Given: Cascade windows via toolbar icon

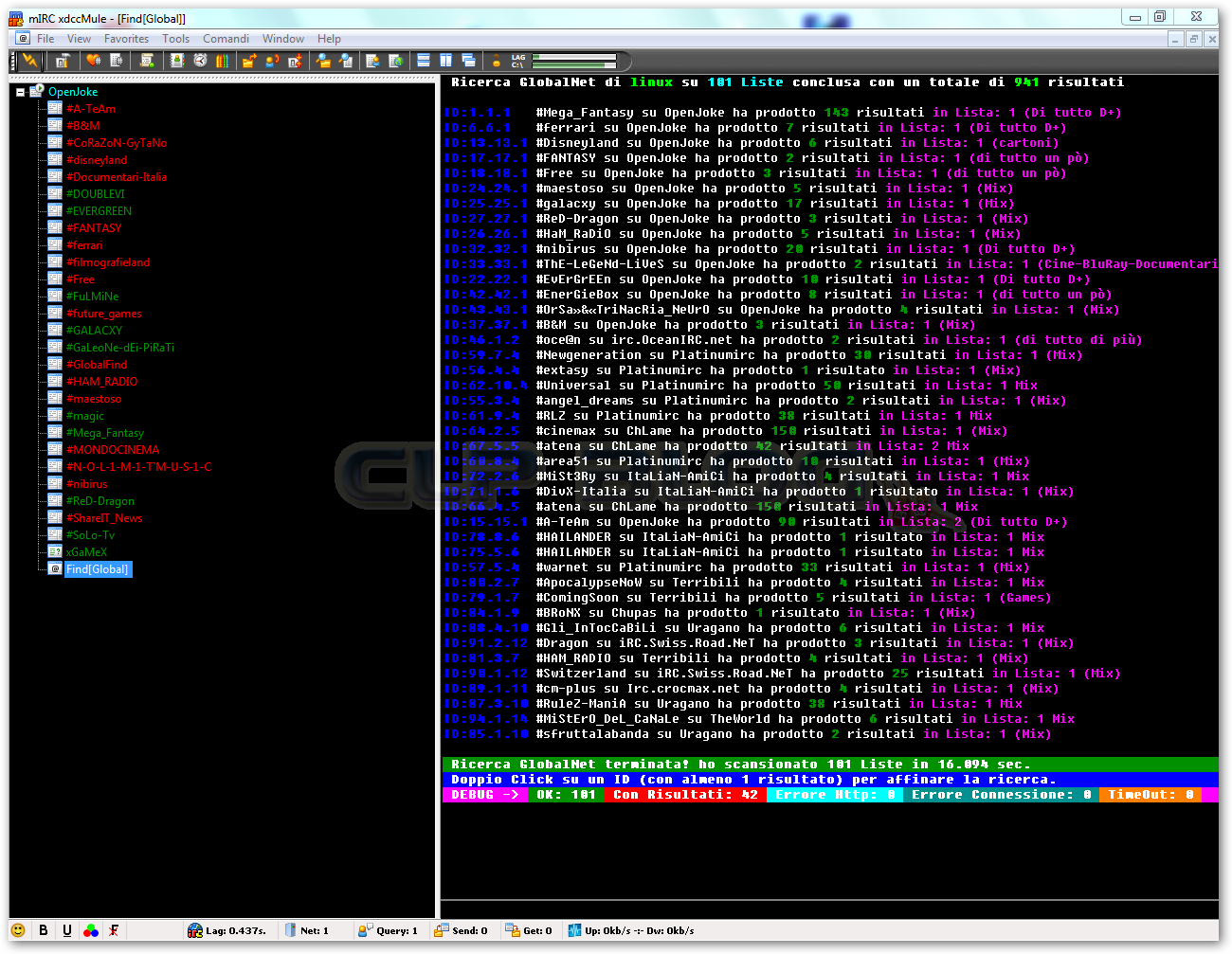Looking at the screenshot, I should click(x=468, y=61).
